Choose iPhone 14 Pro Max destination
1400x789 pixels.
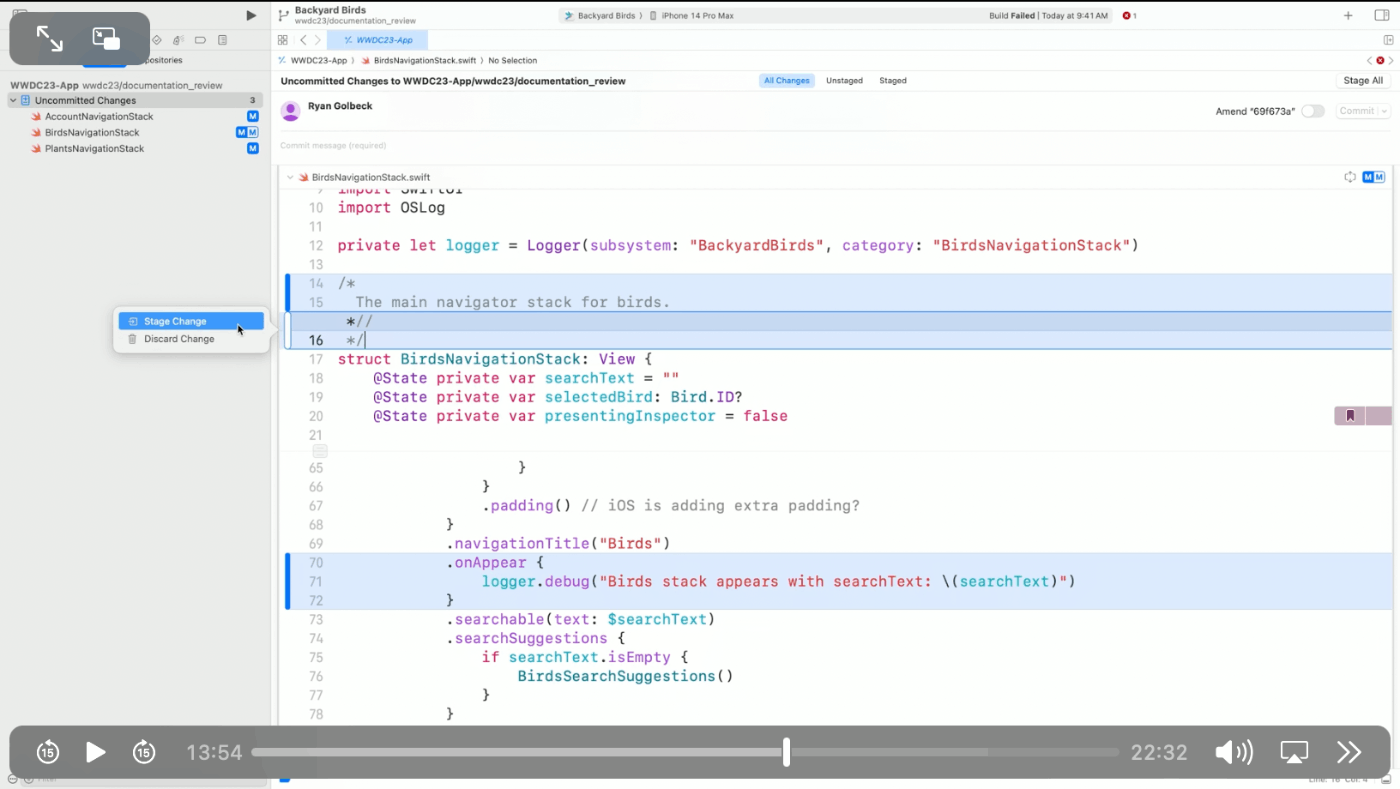pyautogui.click(x=690, y=16)
